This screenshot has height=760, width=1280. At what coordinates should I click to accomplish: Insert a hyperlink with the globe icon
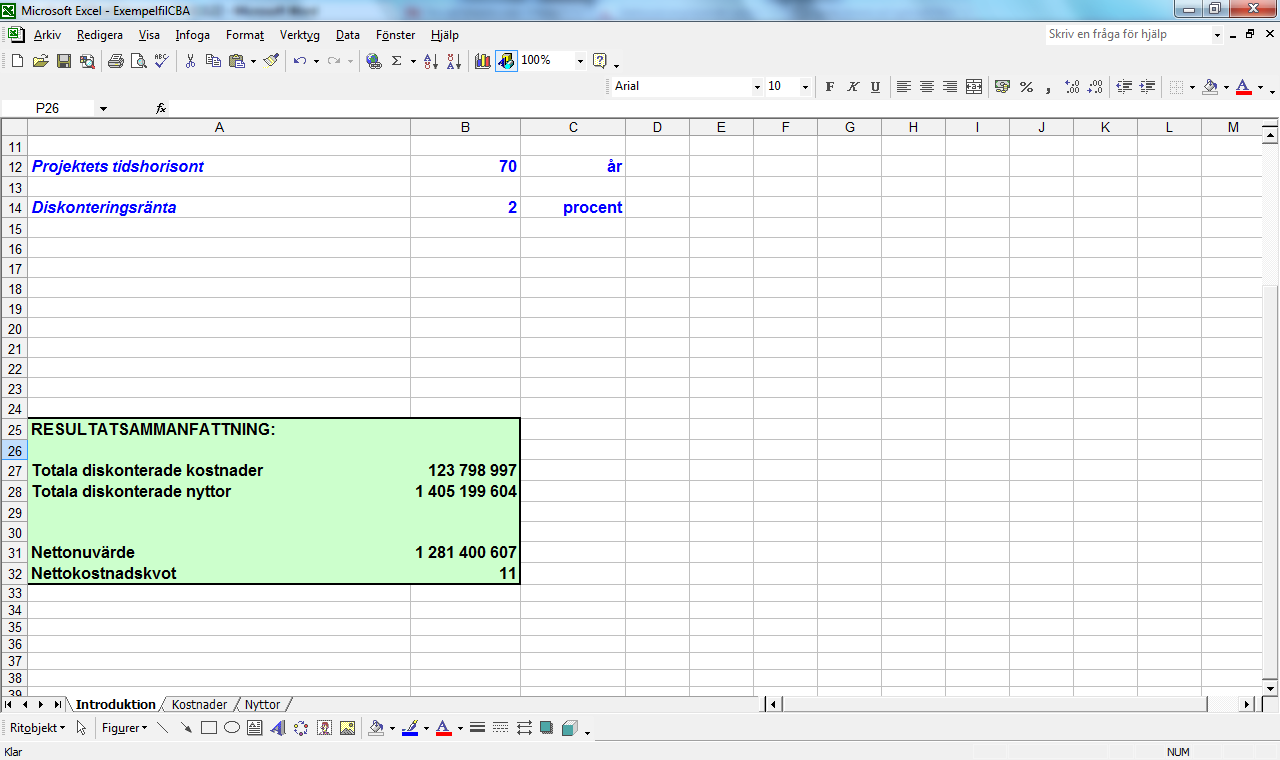coord(374,61)
